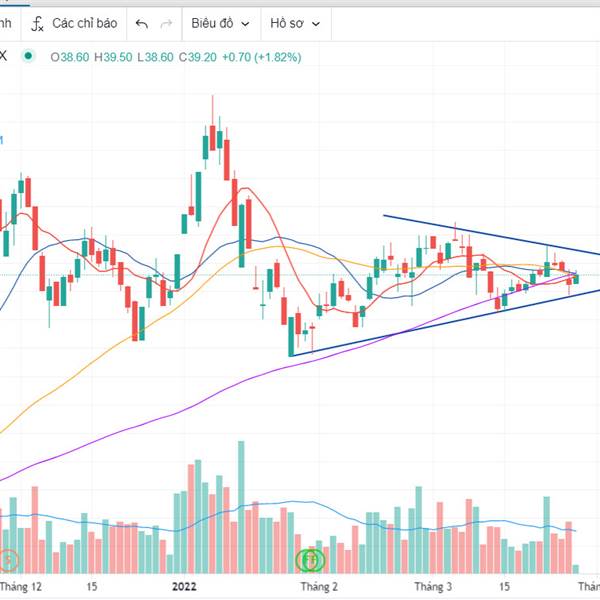This screenshot has height=600, width=600.
Task: Click the green market status dot
Action: pyautogui.click(x=28, y=56)
